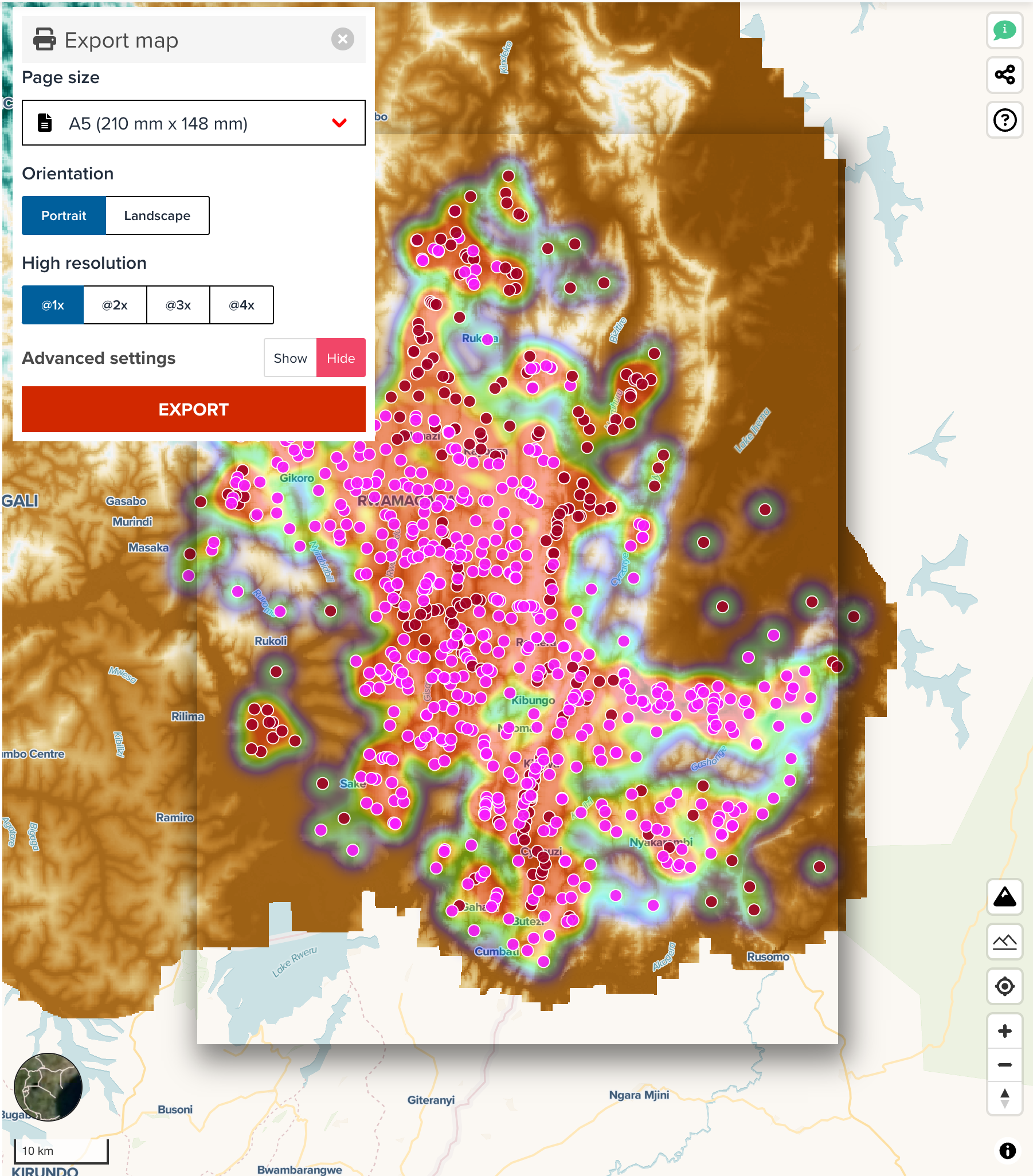Image resolution: width=1033 pixels, height=1176 pixels.
Task: Click the Kibungo map label
Action: [x=534, y=700]
